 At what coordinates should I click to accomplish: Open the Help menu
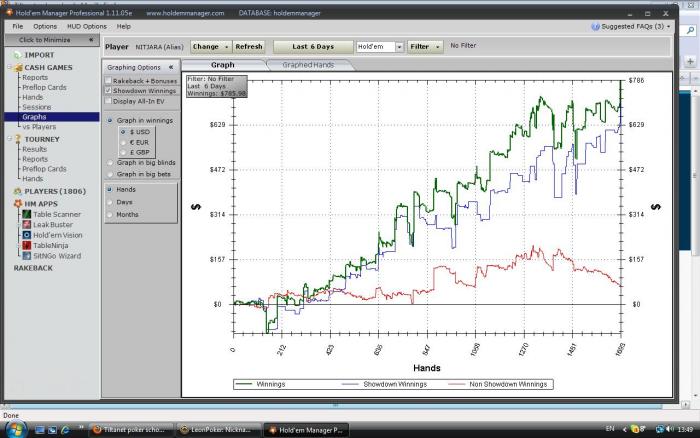pos(123,26)
